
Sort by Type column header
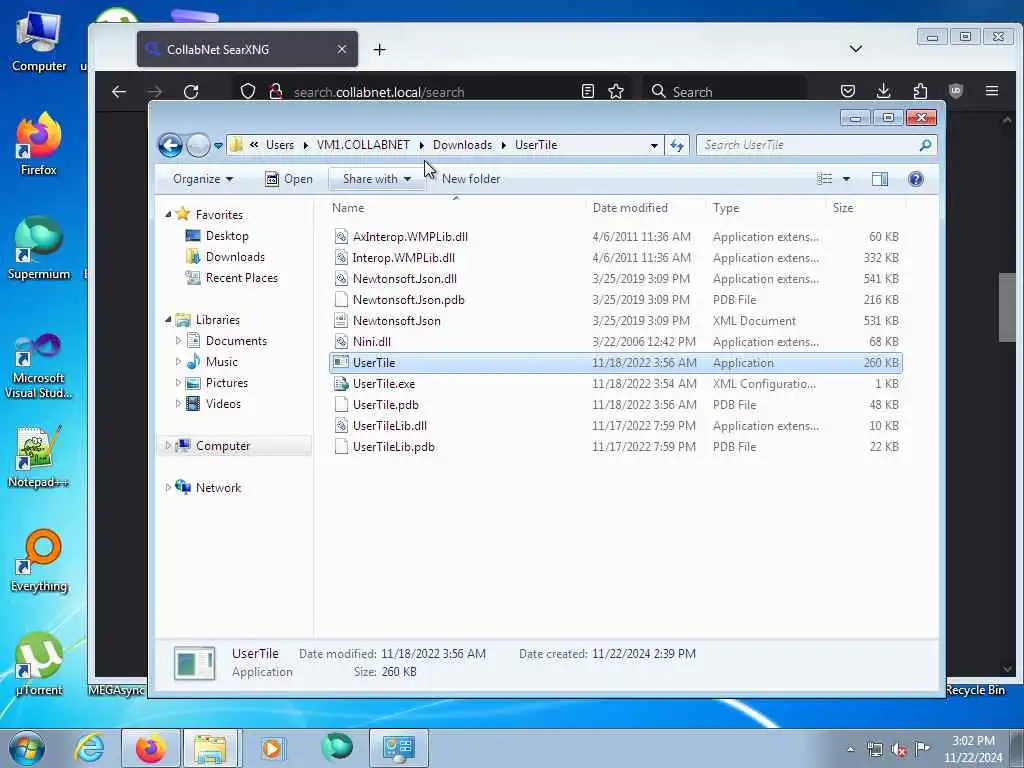tap(765, 208)
